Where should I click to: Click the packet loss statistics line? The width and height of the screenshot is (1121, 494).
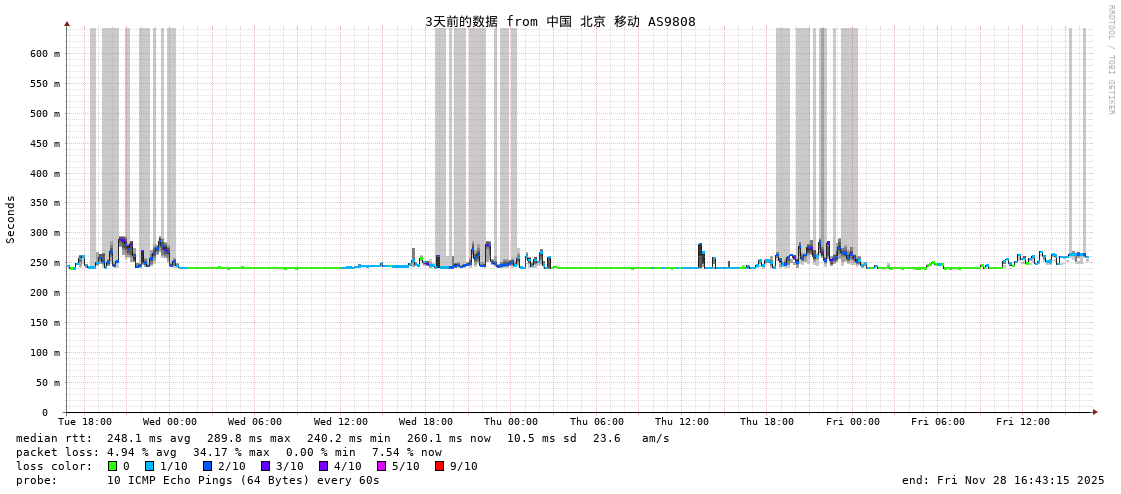pyautogui.click(x=229, y=452)
